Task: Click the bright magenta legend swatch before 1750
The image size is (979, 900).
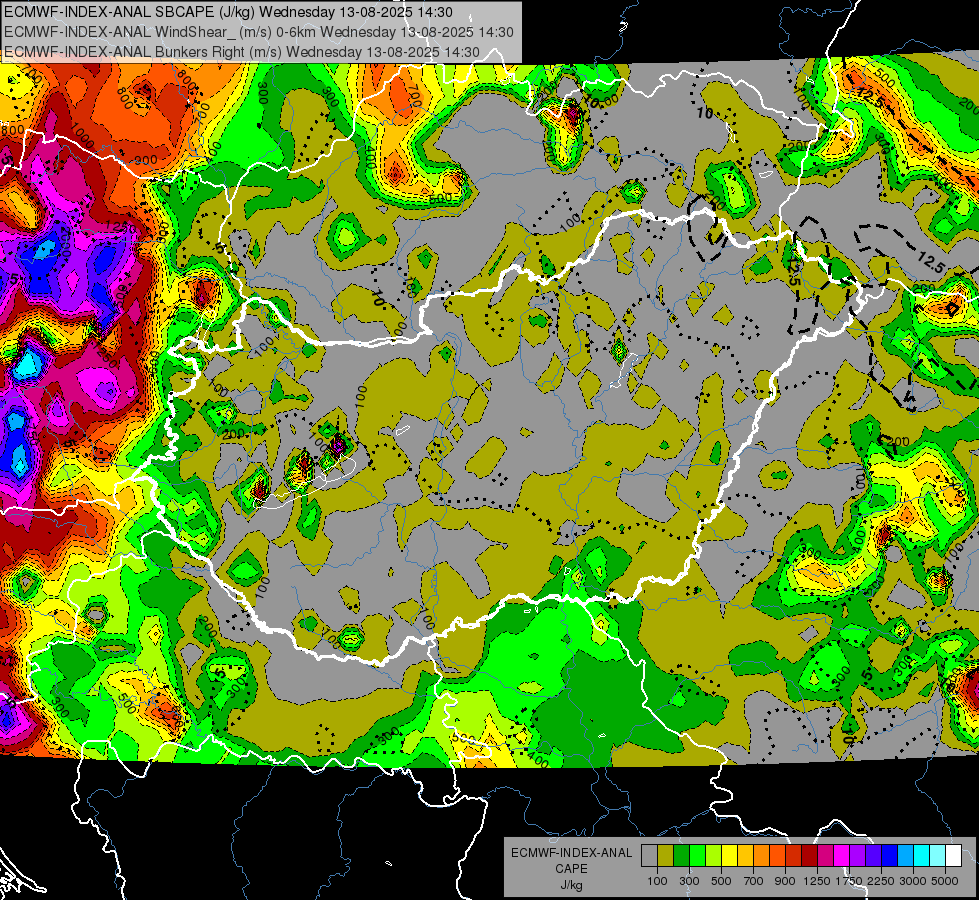Action: (842, 856)
